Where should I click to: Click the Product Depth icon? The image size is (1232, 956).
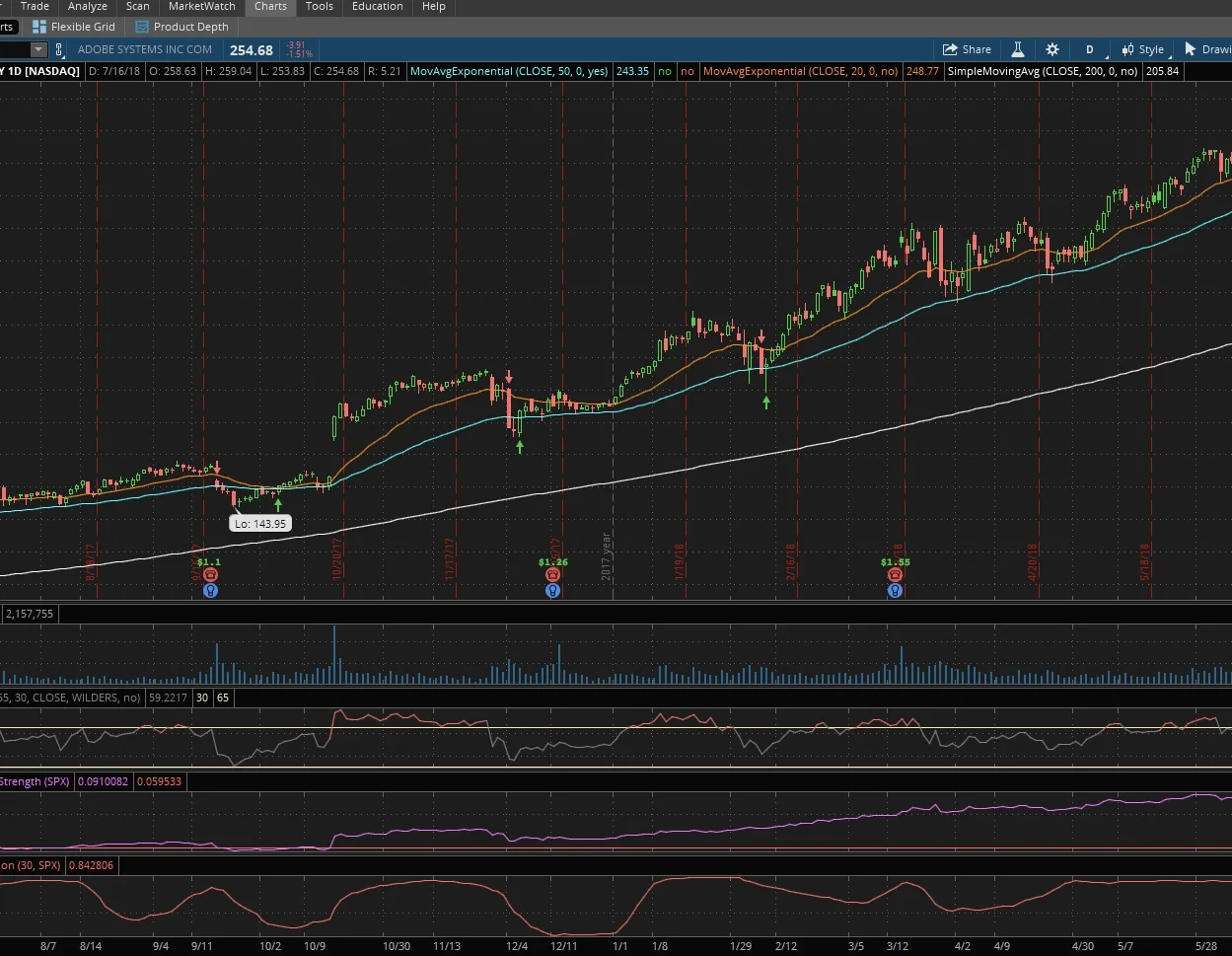[142, 27]
